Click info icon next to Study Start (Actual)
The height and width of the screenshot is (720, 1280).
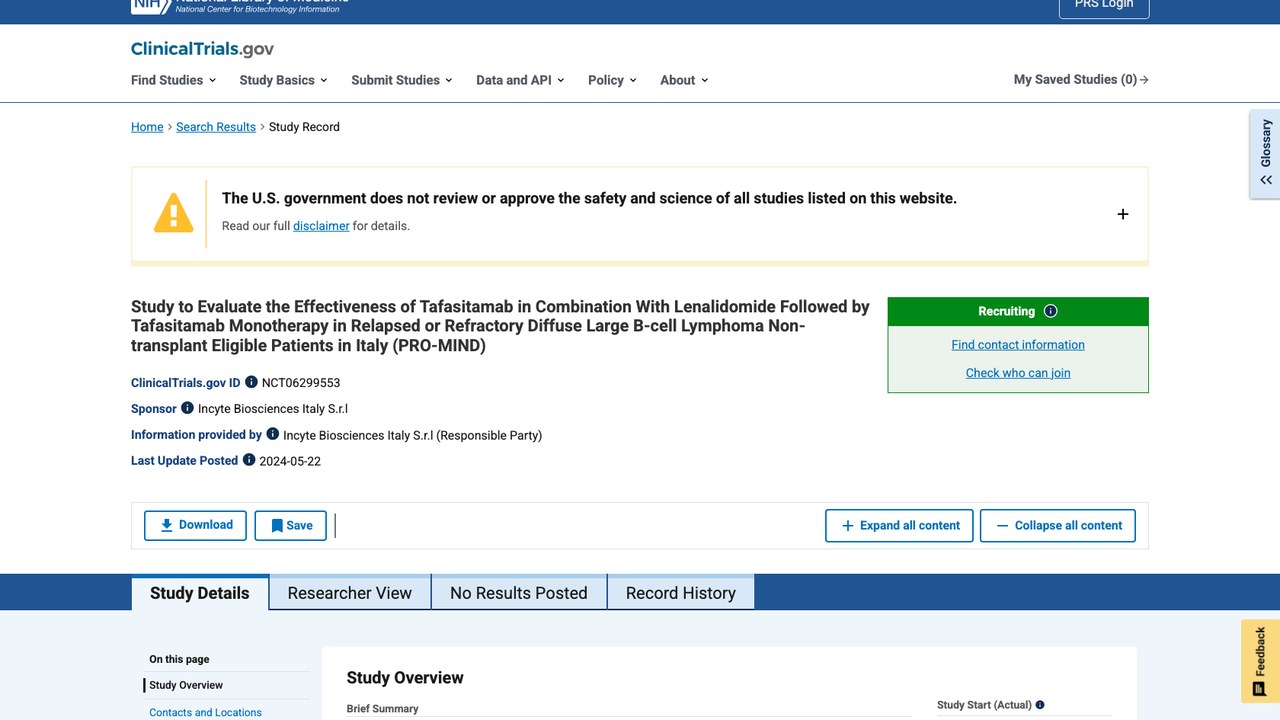1040,705
